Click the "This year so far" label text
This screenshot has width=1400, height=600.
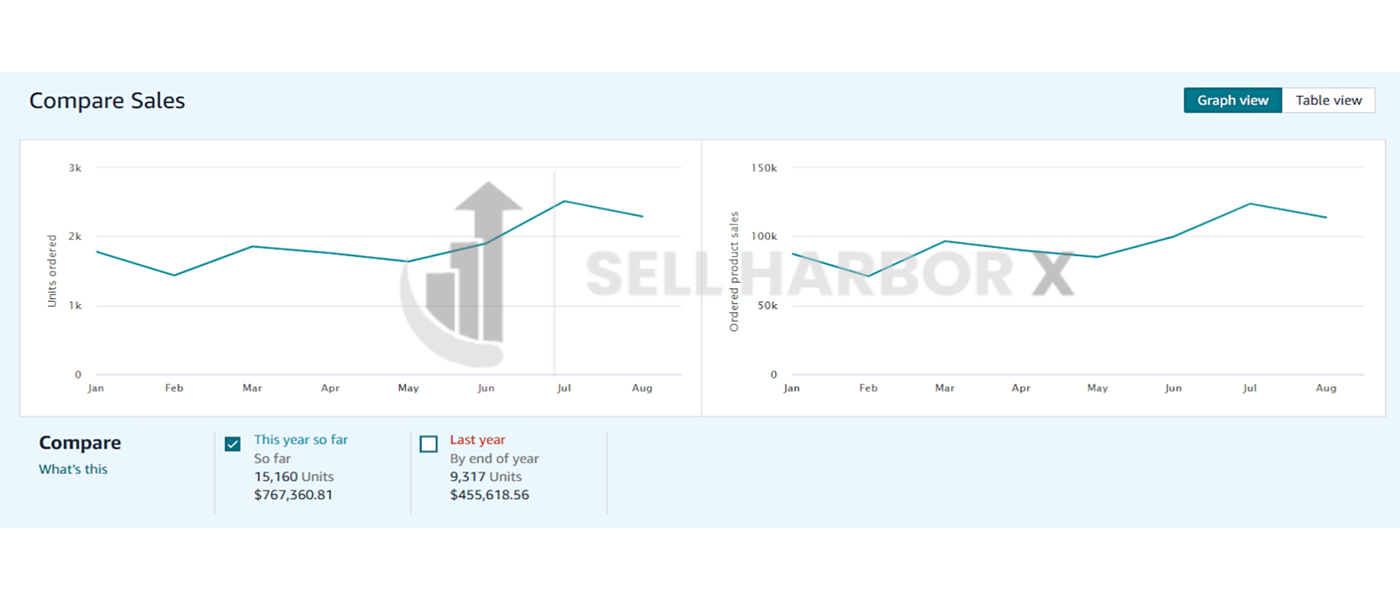301,440
